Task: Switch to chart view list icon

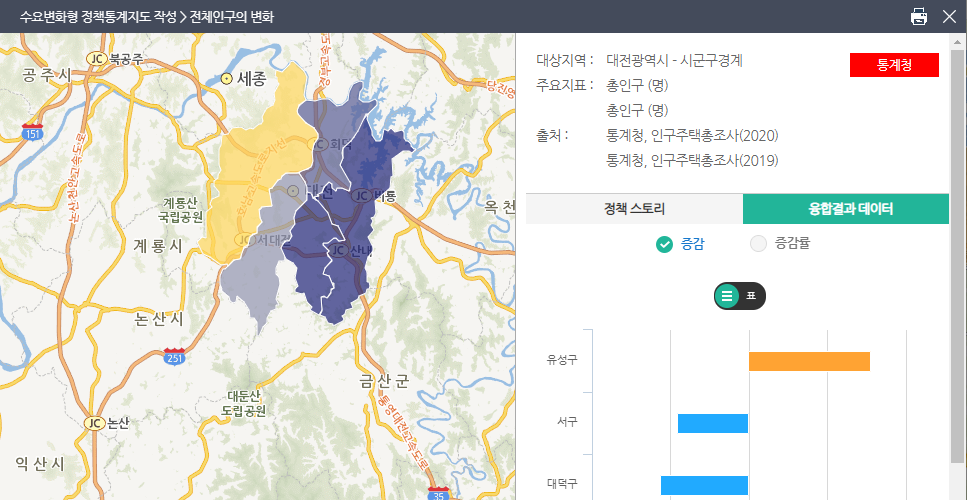Action: (x=727, y=296)
